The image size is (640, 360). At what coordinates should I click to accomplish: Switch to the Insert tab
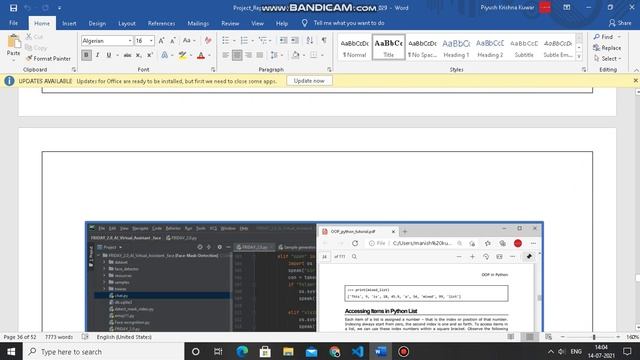[69, 23]
